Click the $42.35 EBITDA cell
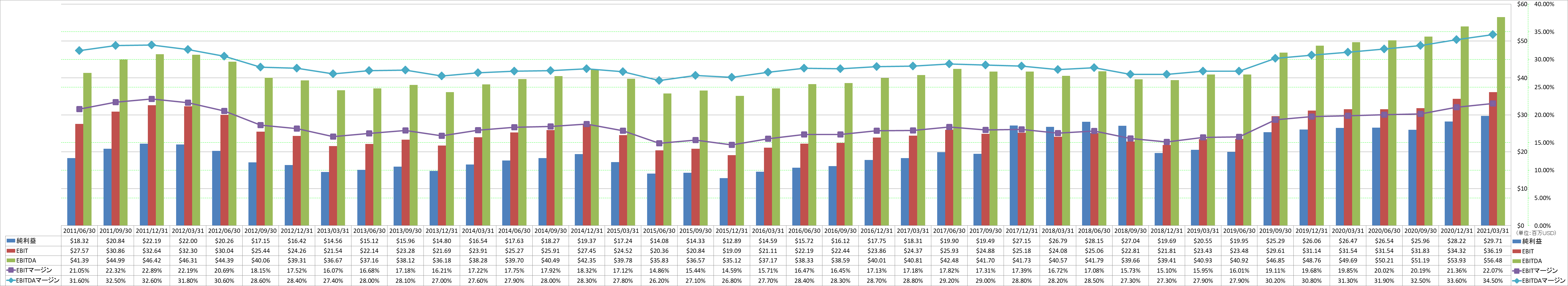Screen dimensions: 1568x286 (587, 260)
